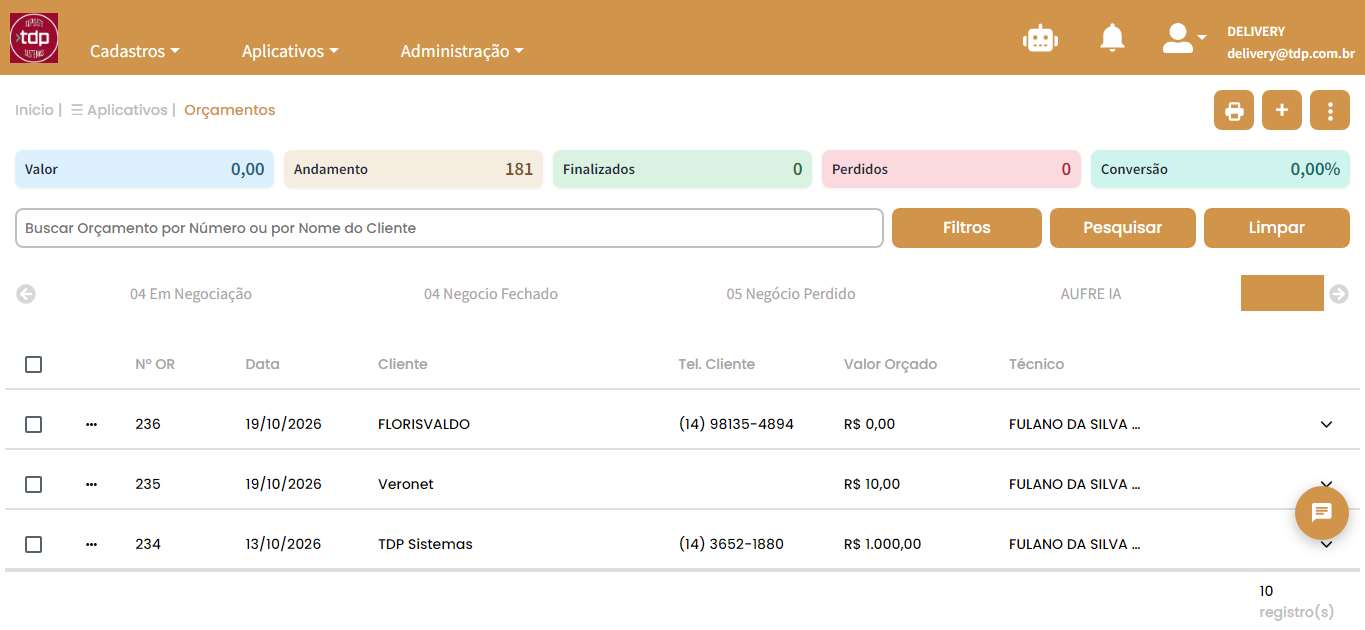Click the right arrow of the status carousel
Viewport: 1365px width, 630px height.
1339,294
